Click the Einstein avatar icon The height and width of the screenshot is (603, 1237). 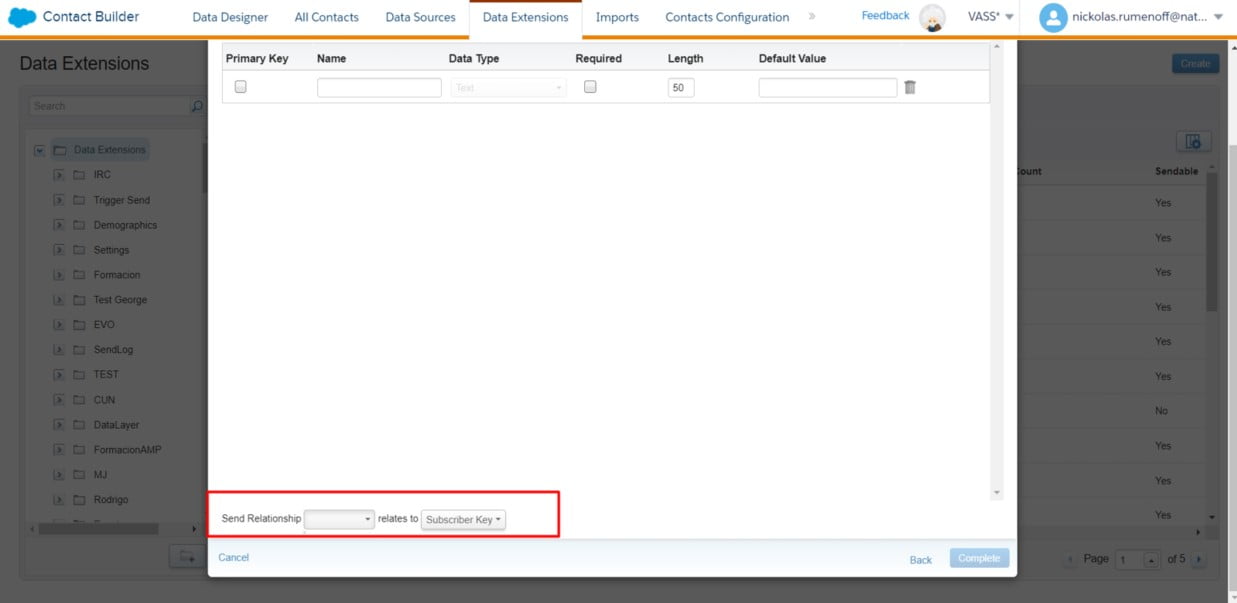coord(932,18)
